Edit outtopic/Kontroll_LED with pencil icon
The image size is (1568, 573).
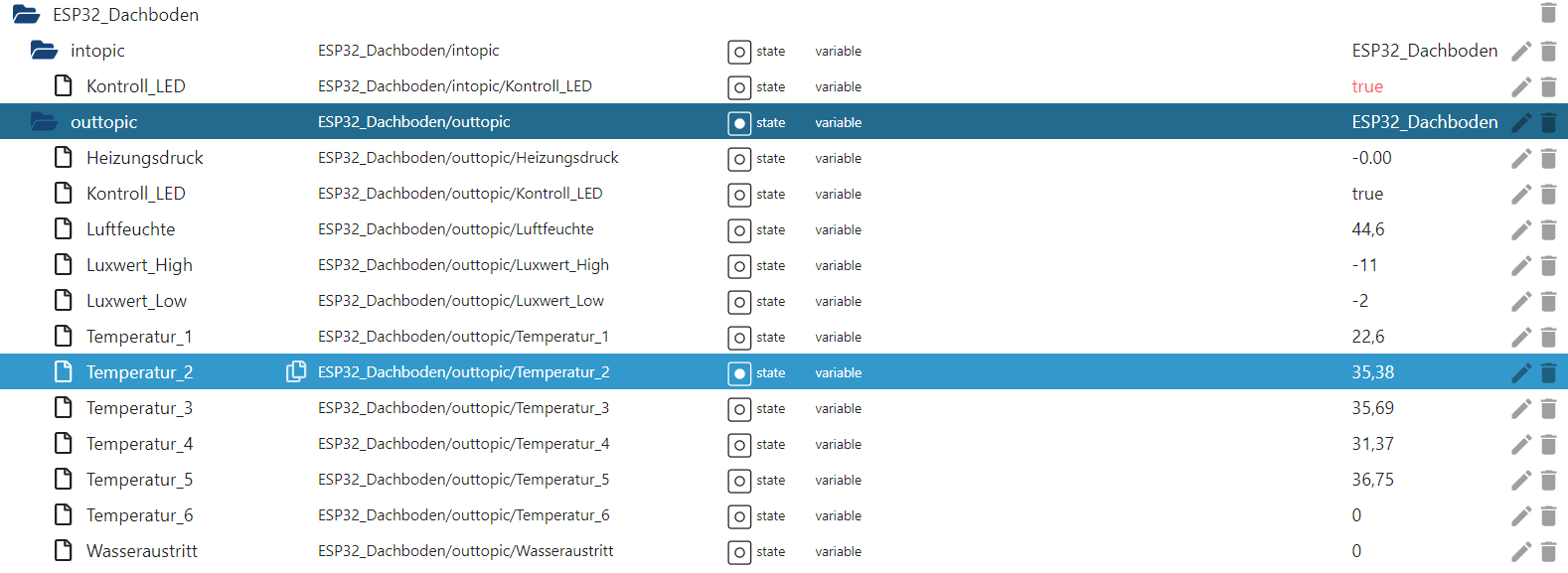point(1520,194)
